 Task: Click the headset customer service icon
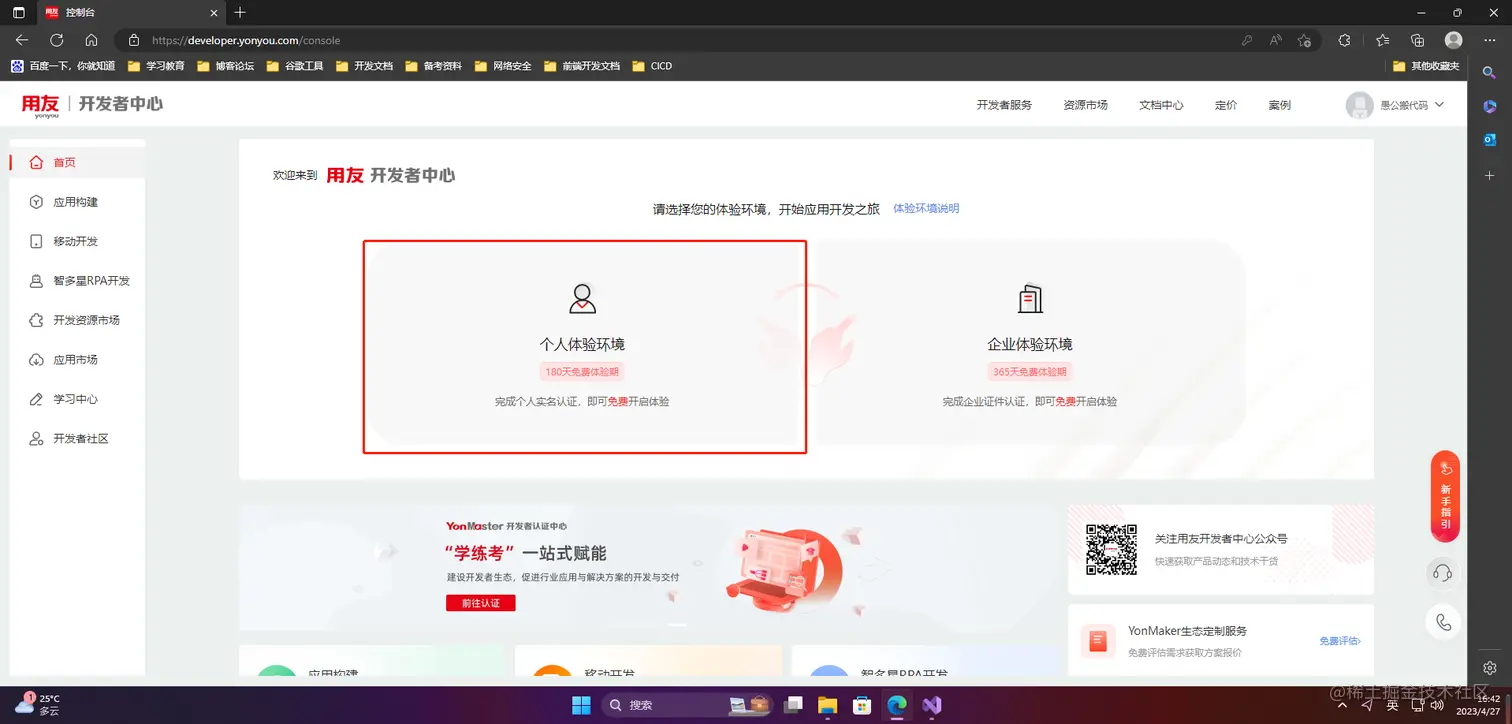click(1443, 571)
